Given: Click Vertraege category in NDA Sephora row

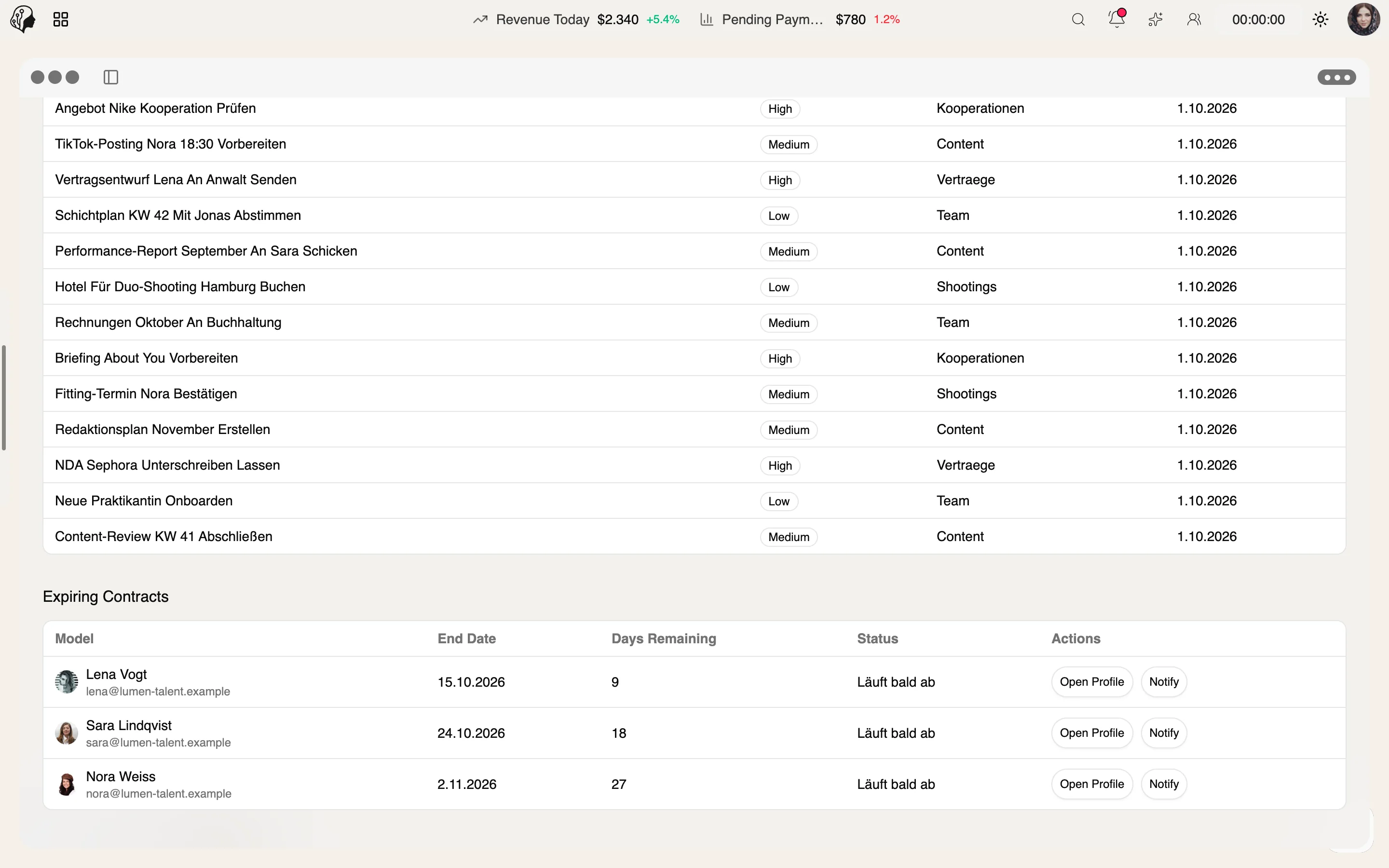Looking at the screenshot, I should pyautogui.click(x=966, y=465).
